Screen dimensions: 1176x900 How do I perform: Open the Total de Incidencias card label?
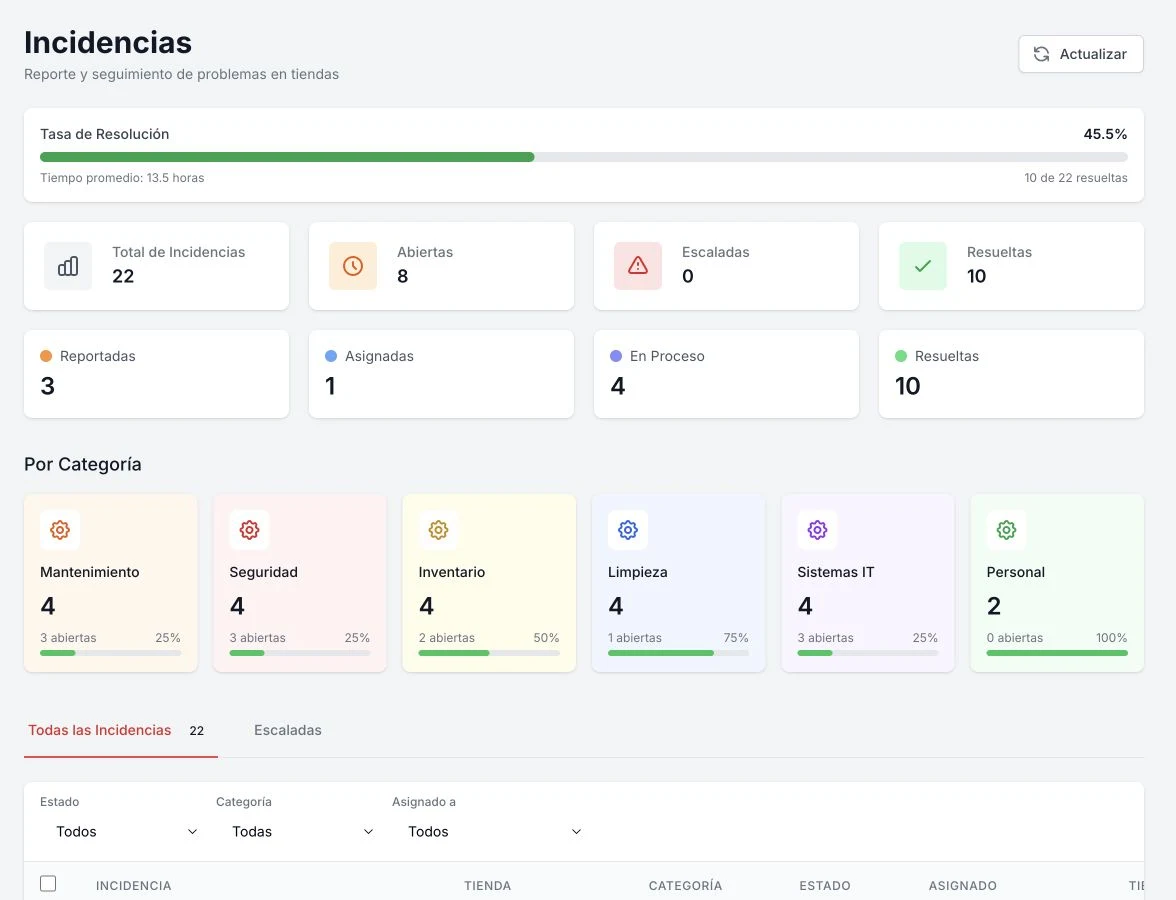(178, 252)
